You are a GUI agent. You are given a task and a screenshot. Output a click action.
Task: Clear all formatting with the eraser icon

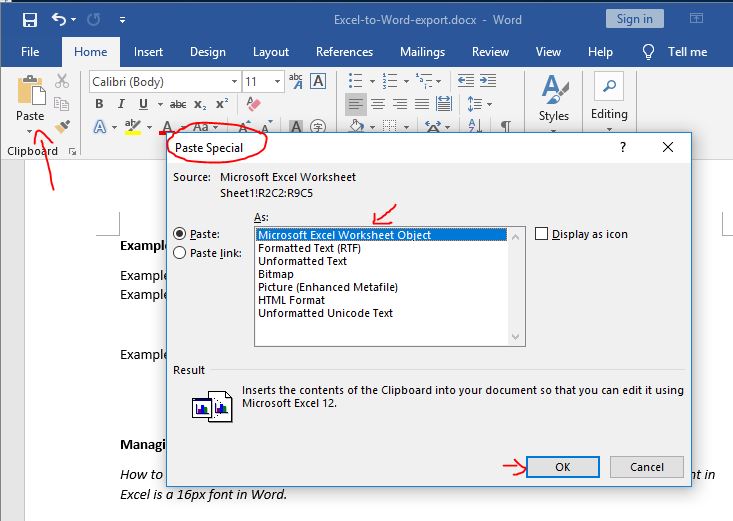click(253, 104)
